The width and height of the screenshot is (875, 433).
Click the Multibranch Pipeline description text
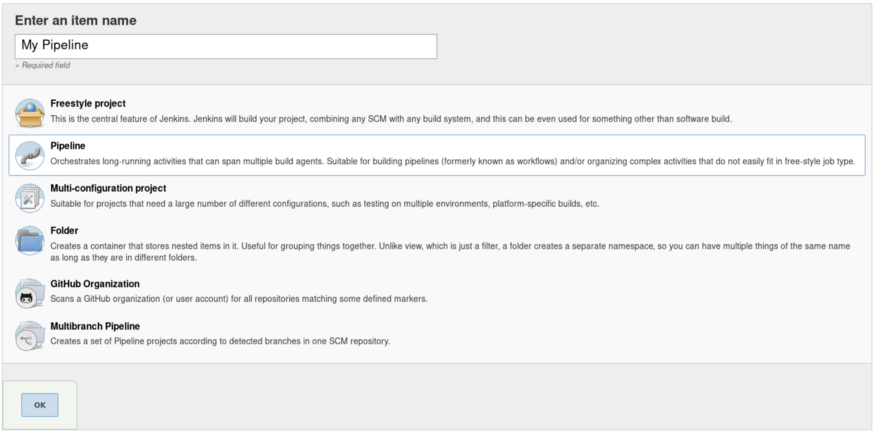coord(220,341)
